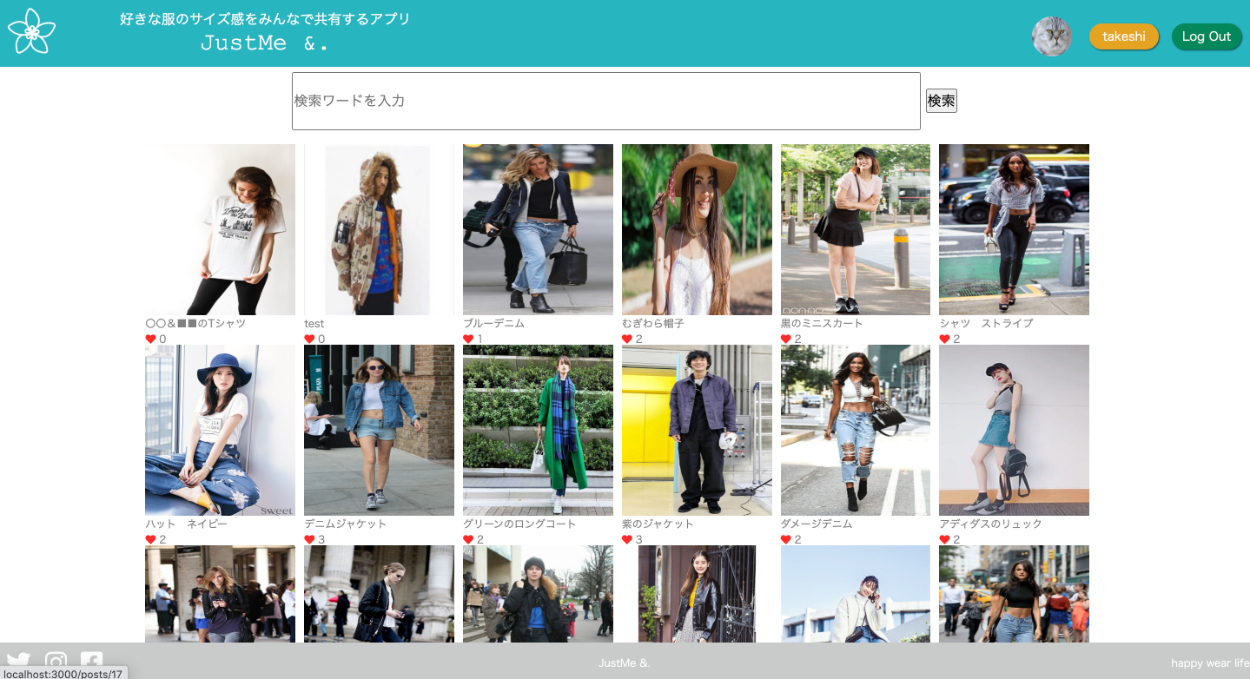The height and width of the screenshot is (679, 1250).
Task: Toggle like on ハット ネイビー post
Action: point(151,540)
